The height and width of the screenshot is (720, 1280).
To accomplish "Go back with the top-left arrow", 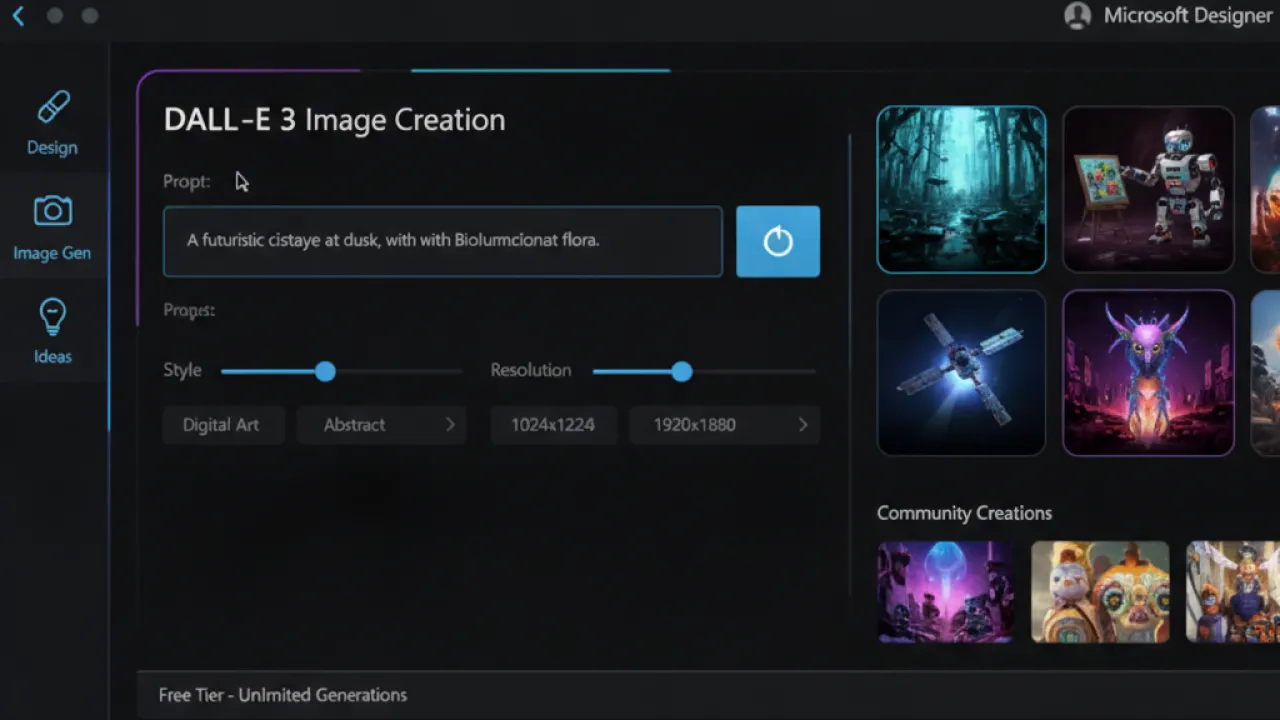I will (x=18, y=15).
